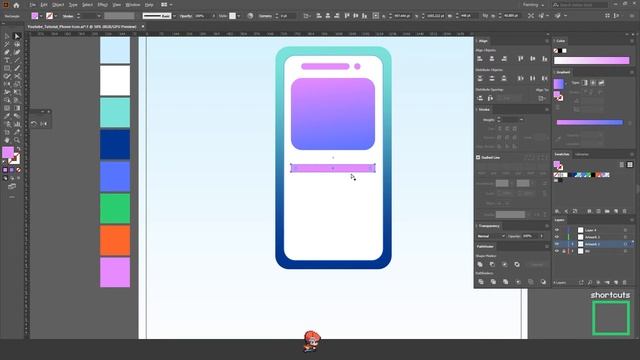
Task: Select the Direct Selection tool
Action: 17,36
